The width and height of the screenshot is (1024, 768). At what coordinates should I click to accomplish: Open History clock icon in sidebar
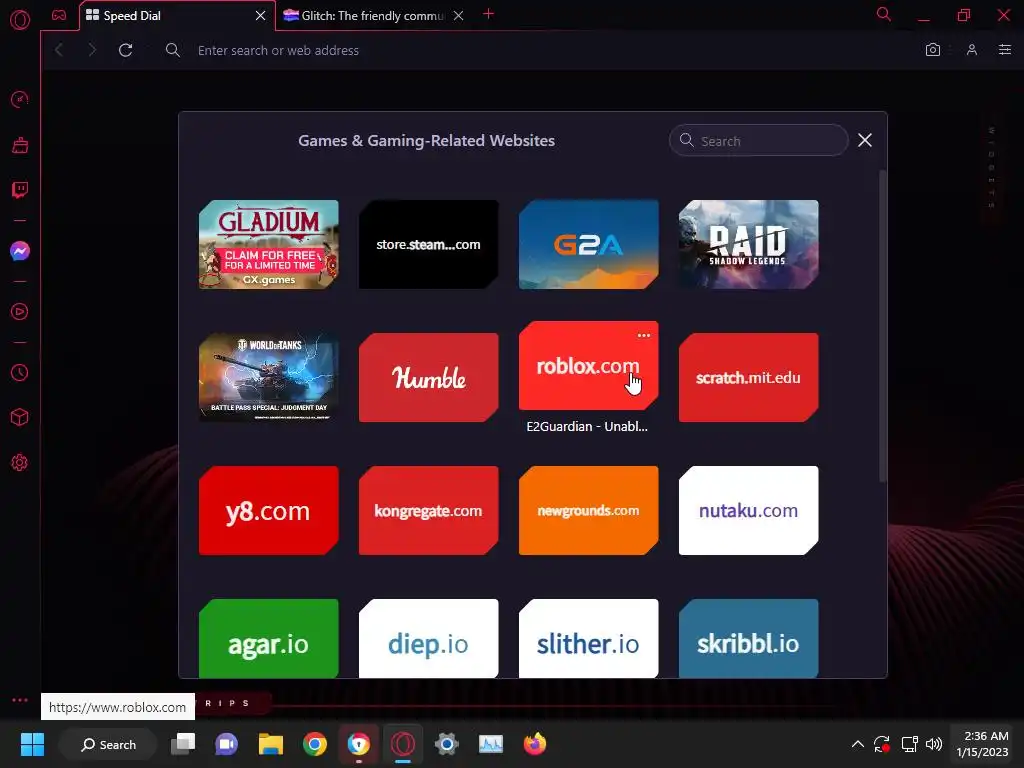pos(20,372)
